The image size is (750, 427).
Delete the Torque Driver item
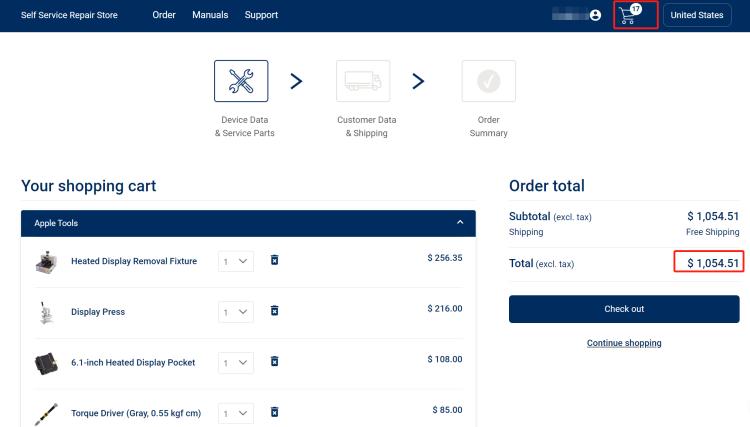point(275,412)
